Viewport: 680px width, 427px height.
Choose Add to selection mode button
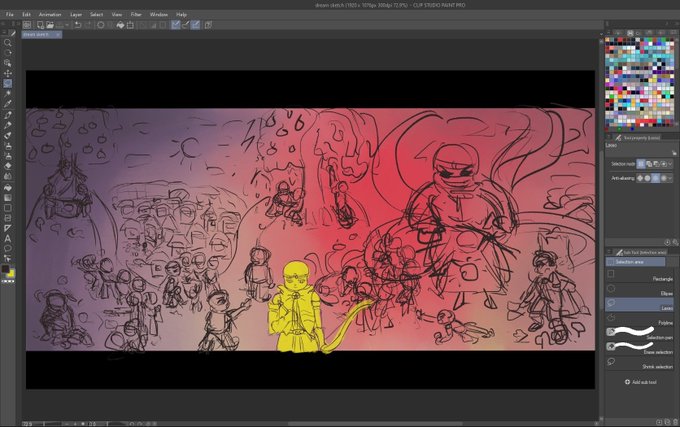649,164
